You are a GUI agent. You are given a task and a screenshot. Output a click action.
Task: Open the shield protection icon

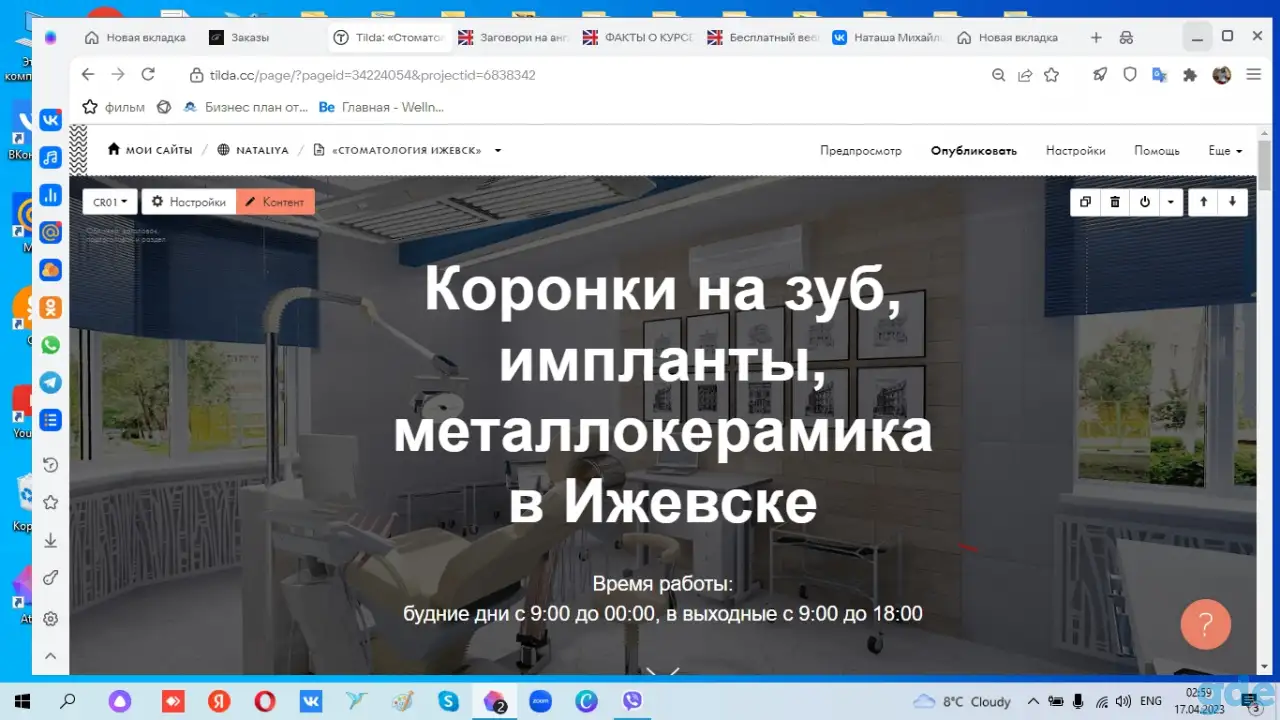1130,75
